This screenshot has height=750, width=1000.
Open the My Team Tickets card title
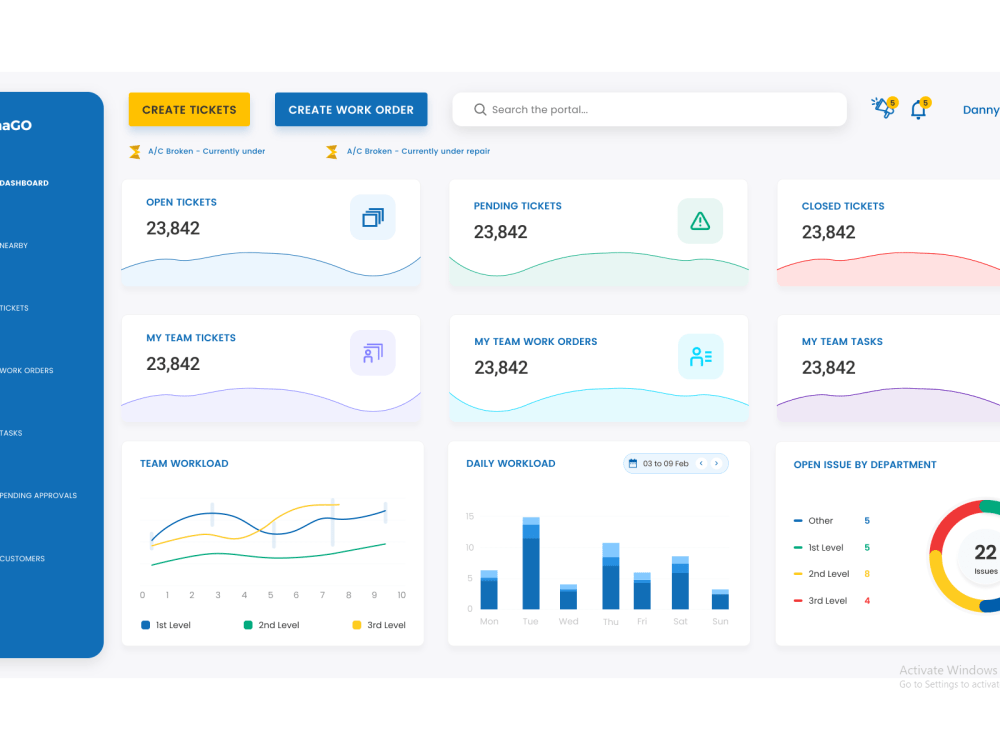pos(191,338)
